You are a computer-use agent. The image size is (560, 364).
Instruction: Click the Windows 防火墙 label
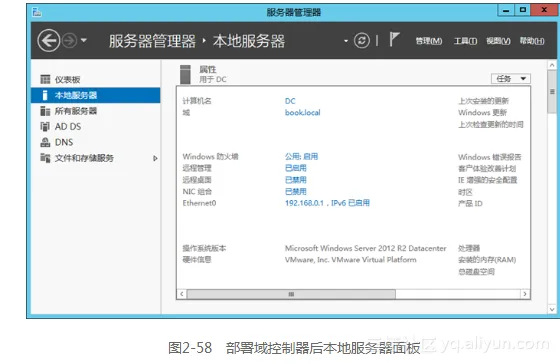click(210, 156)
